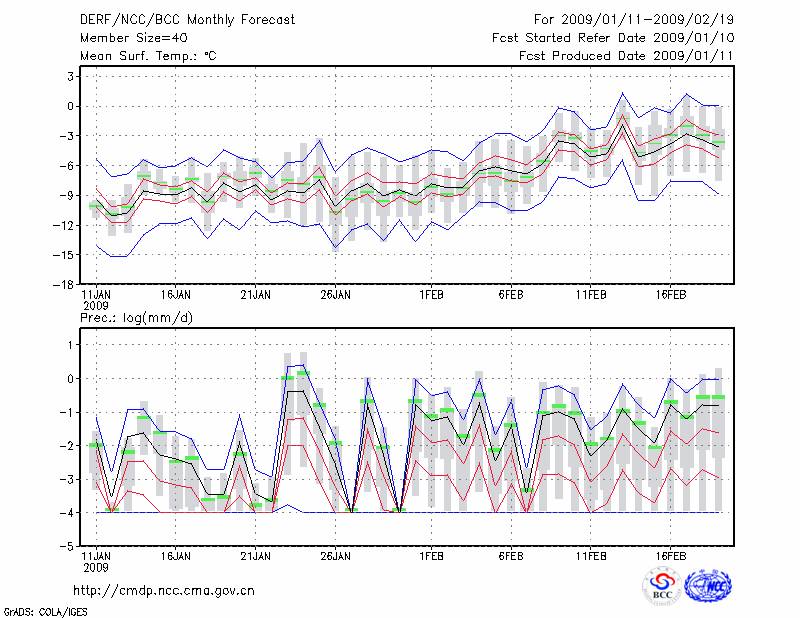
Task: Click the BCC logo icon
Action: [x=662, y=587]
